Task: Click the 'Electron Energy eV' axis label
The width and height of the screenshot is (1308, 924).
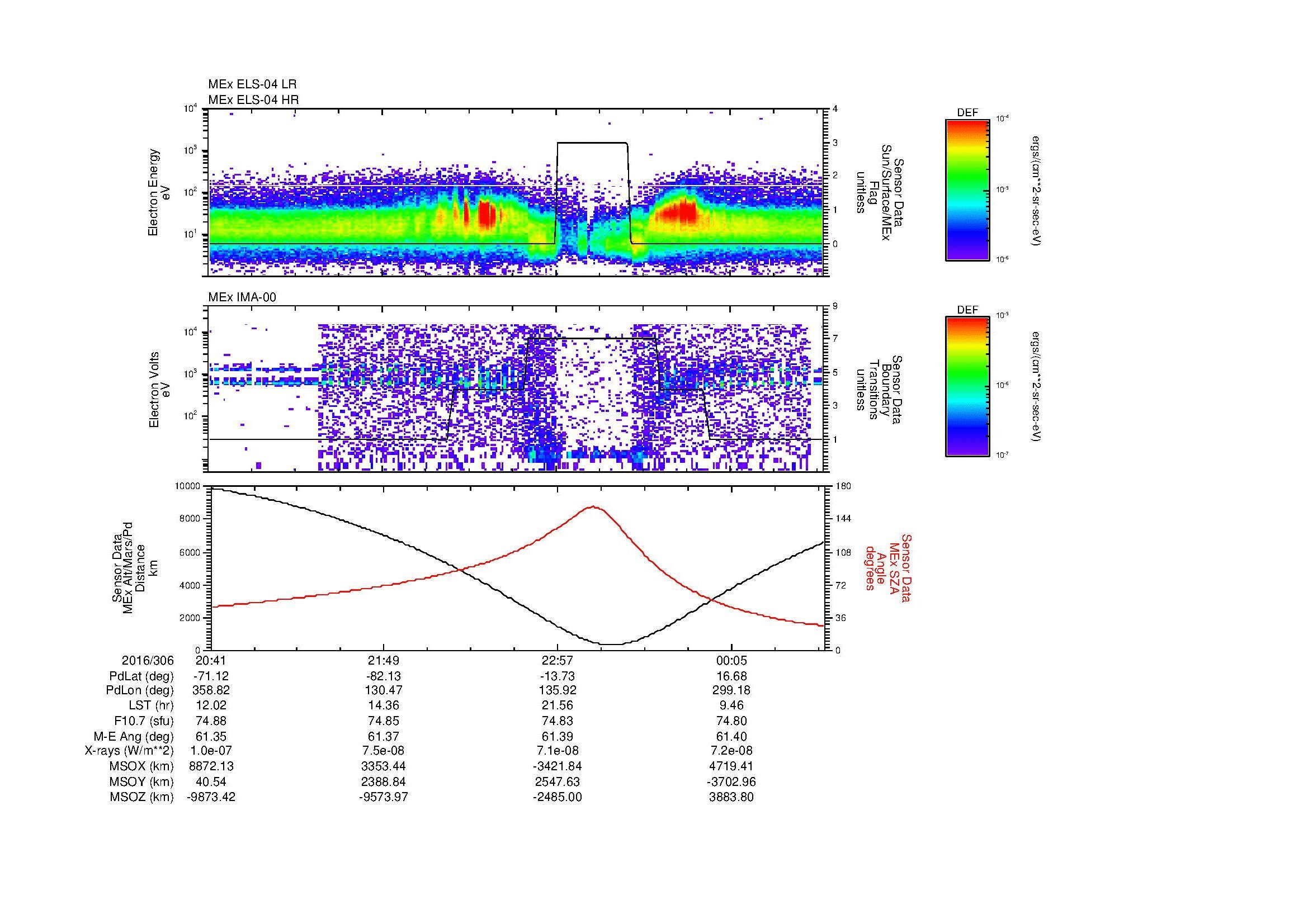Action: 159,192
